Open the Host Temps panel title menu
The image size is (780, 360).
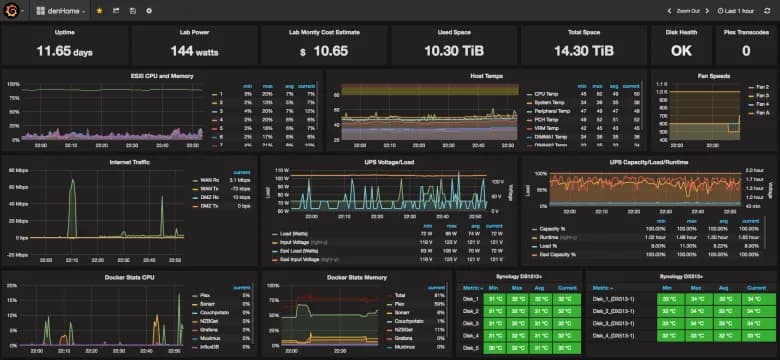(x=487, y=76)
